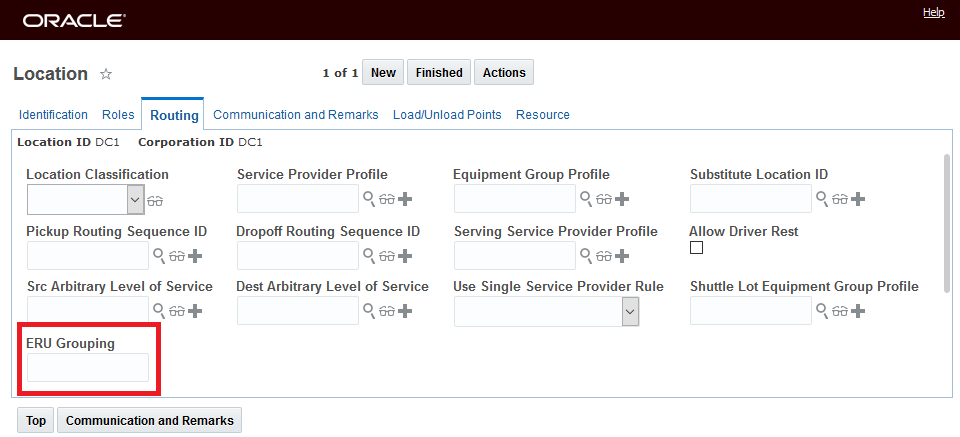Open the Location Classification dropdown
960x437 pixels.
(x=137, y=200)
